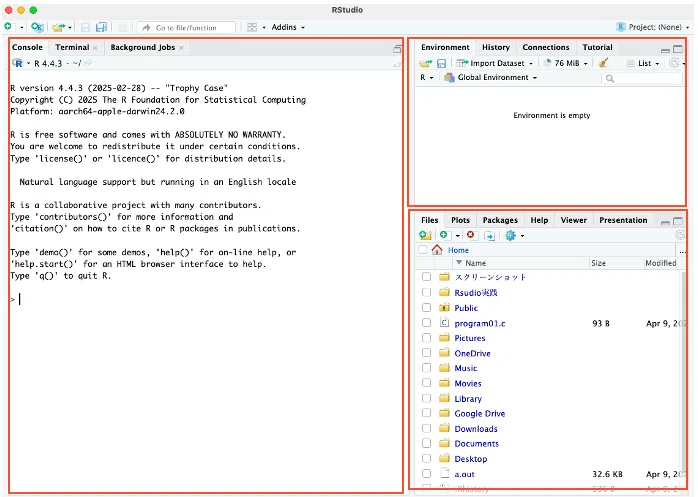Open the List view dropdown
This screenshot has height=497, width=698.
tap(643, 63)
